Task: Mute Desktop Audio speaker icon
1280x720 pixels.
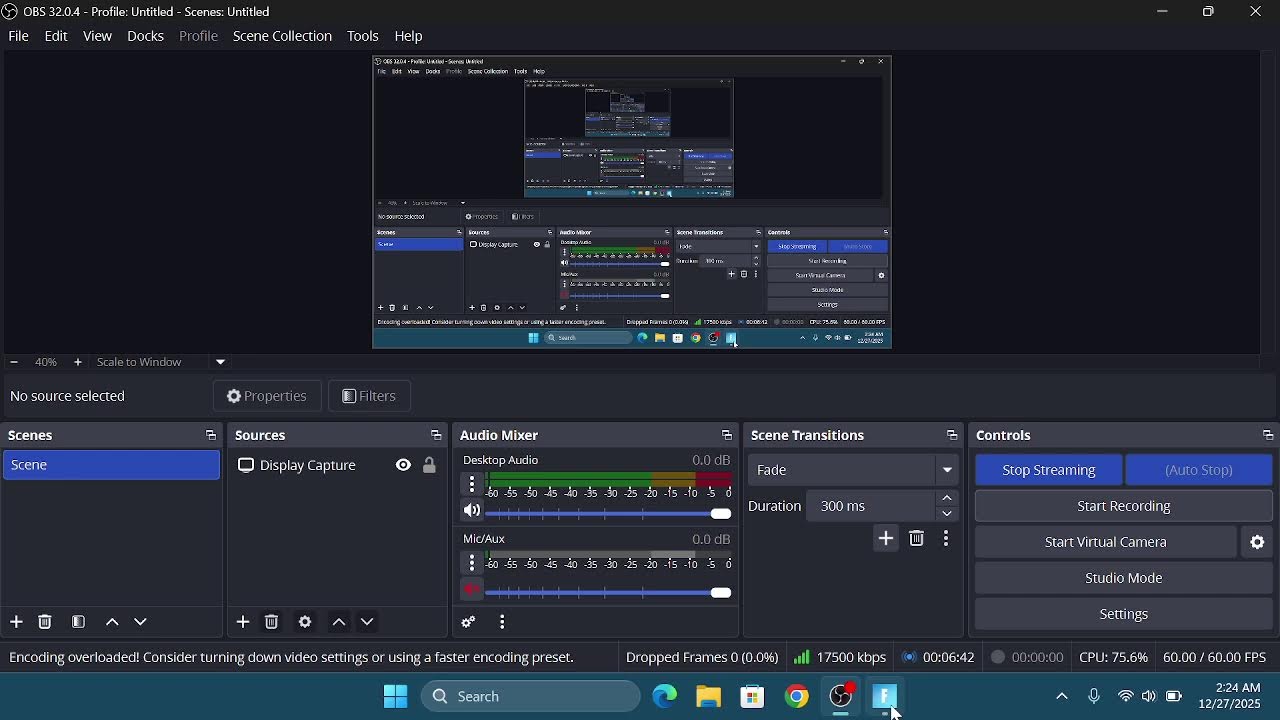Action: pyautogui.click(x=472, y=511)
